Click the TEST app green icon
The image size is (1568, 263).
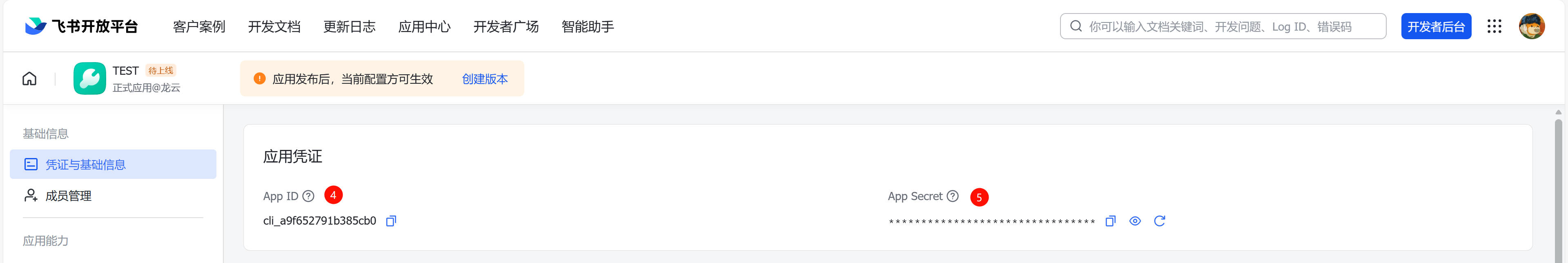click(x=89, y=78)
